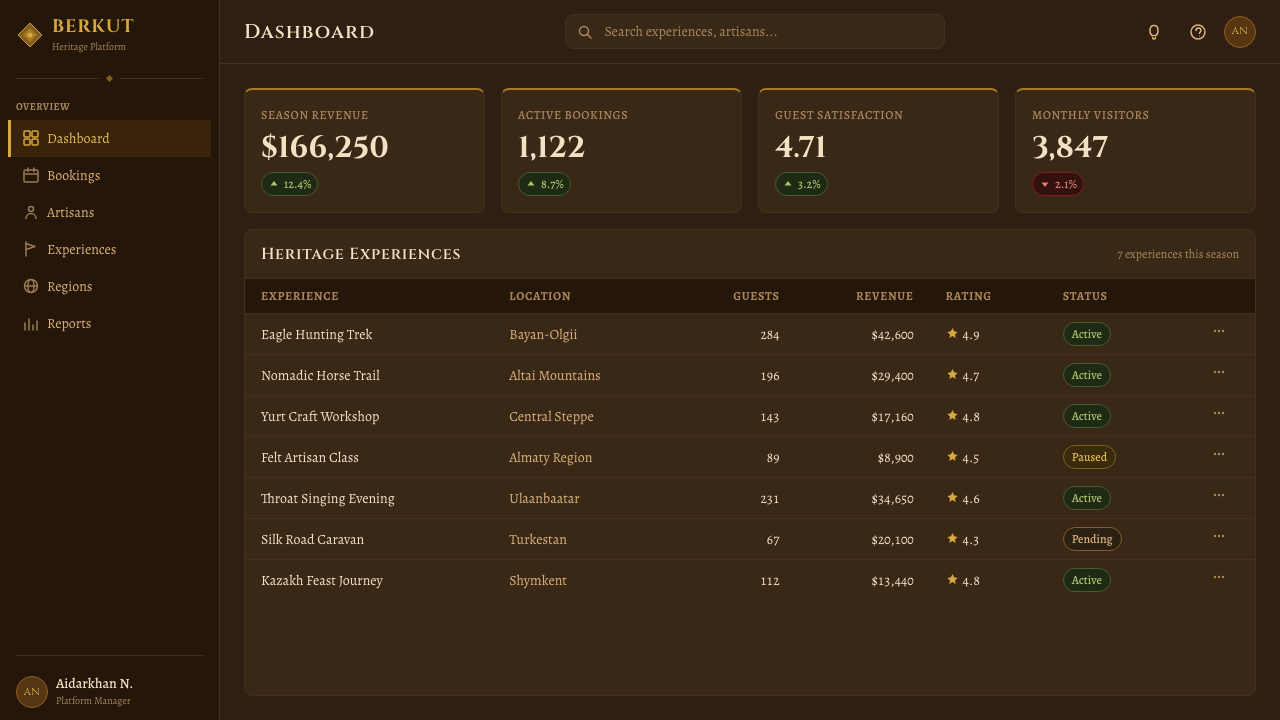The width and height of the screenshot is (1280, 720).
Task: Sort by the Location column header
Action: (540, 296)
